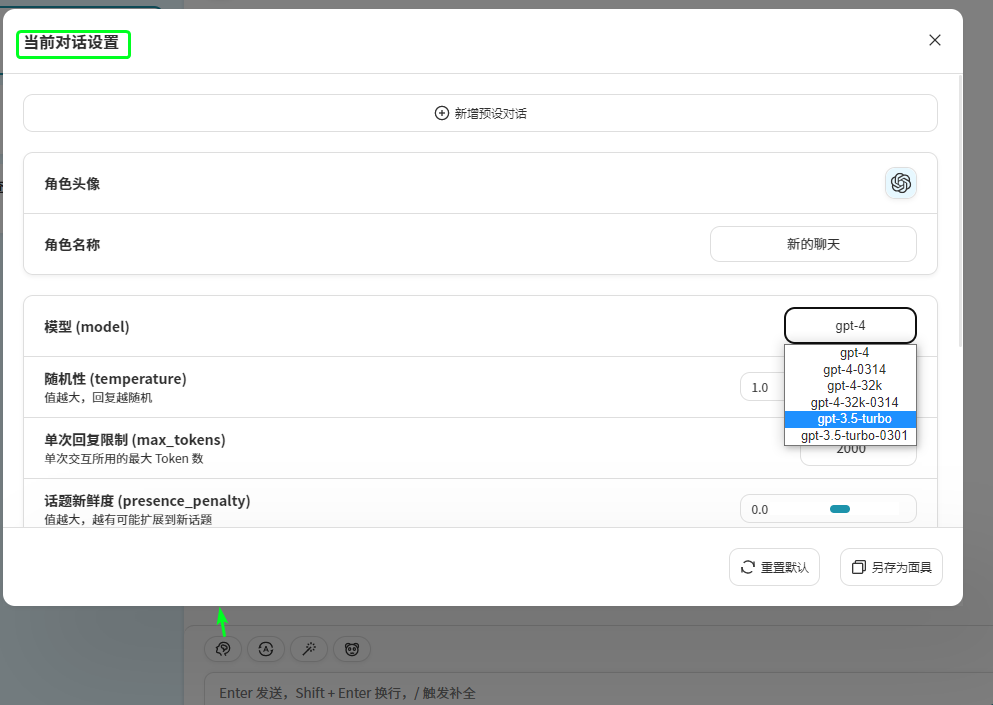Click the 值越大，越有可能扩展到新话题 description

coord(128,519)
